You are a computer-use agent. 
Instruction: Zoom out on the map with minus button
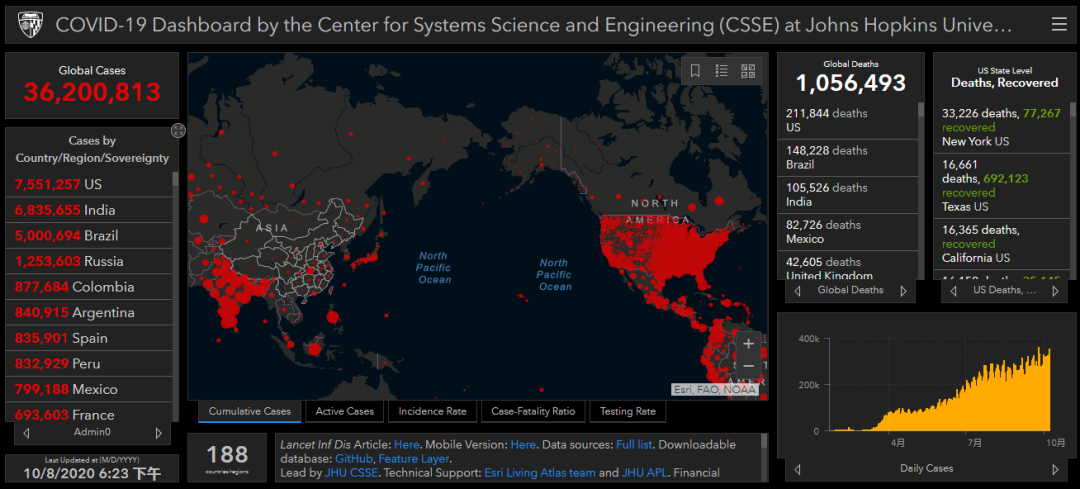coord(749,366)
